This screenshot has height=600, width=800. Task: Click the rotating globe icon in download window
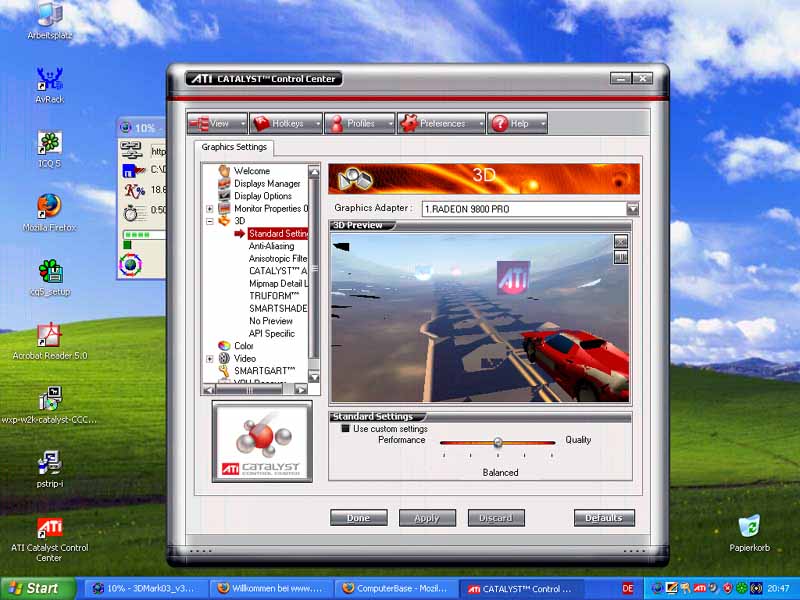131,265
